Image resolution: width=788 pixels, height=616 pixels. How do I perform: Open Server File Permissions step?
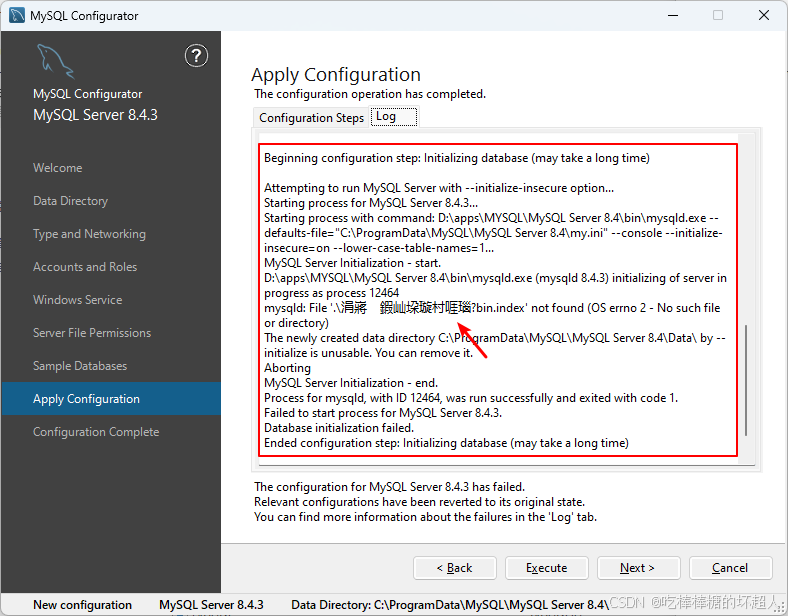coord(92,333)
